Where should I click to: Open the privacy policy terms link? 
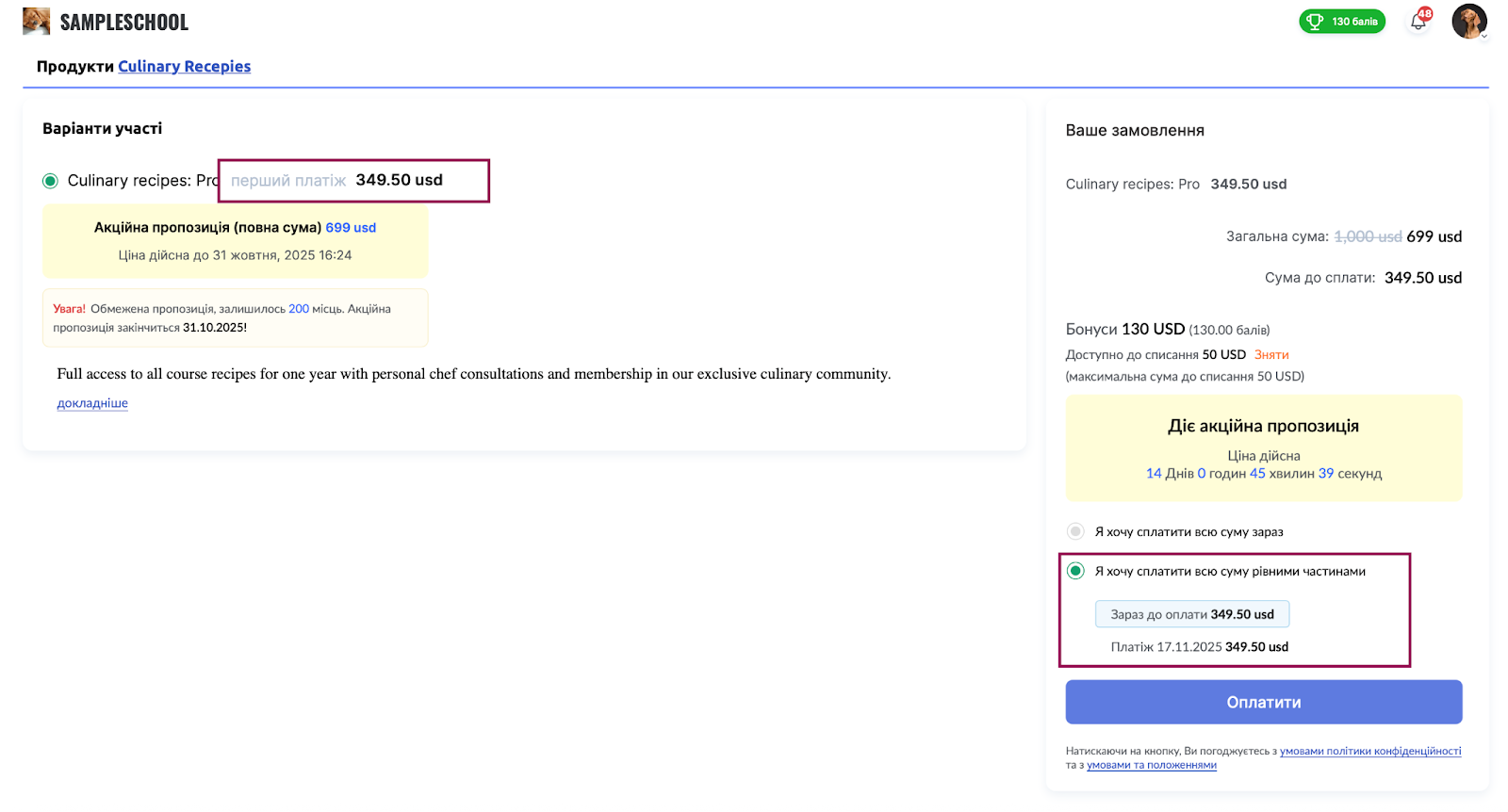pos(1369,751)
